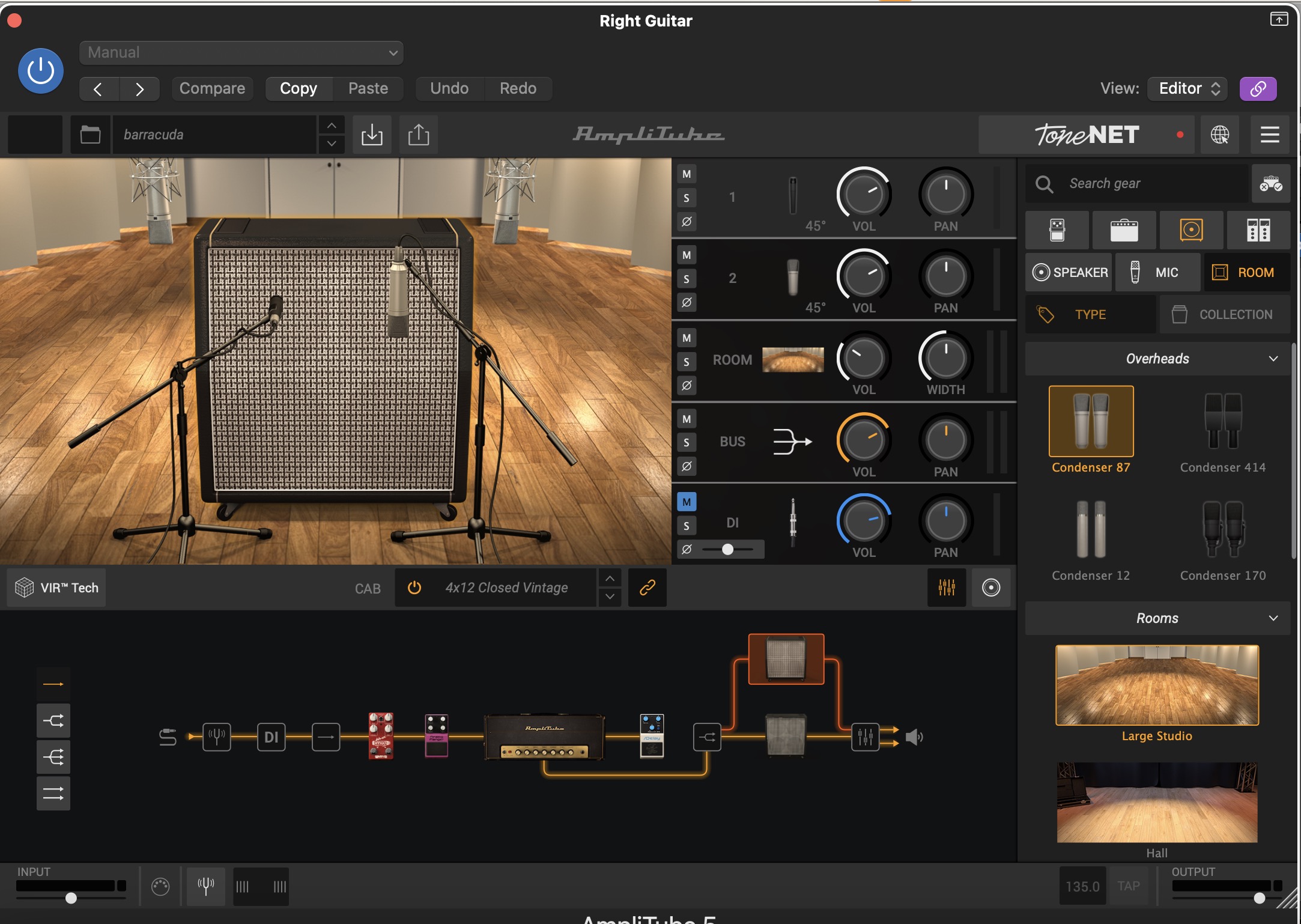Click the Copy button
Image resolution: width=1301 pixels, height=924 pixels.
(x=299, y=89)
